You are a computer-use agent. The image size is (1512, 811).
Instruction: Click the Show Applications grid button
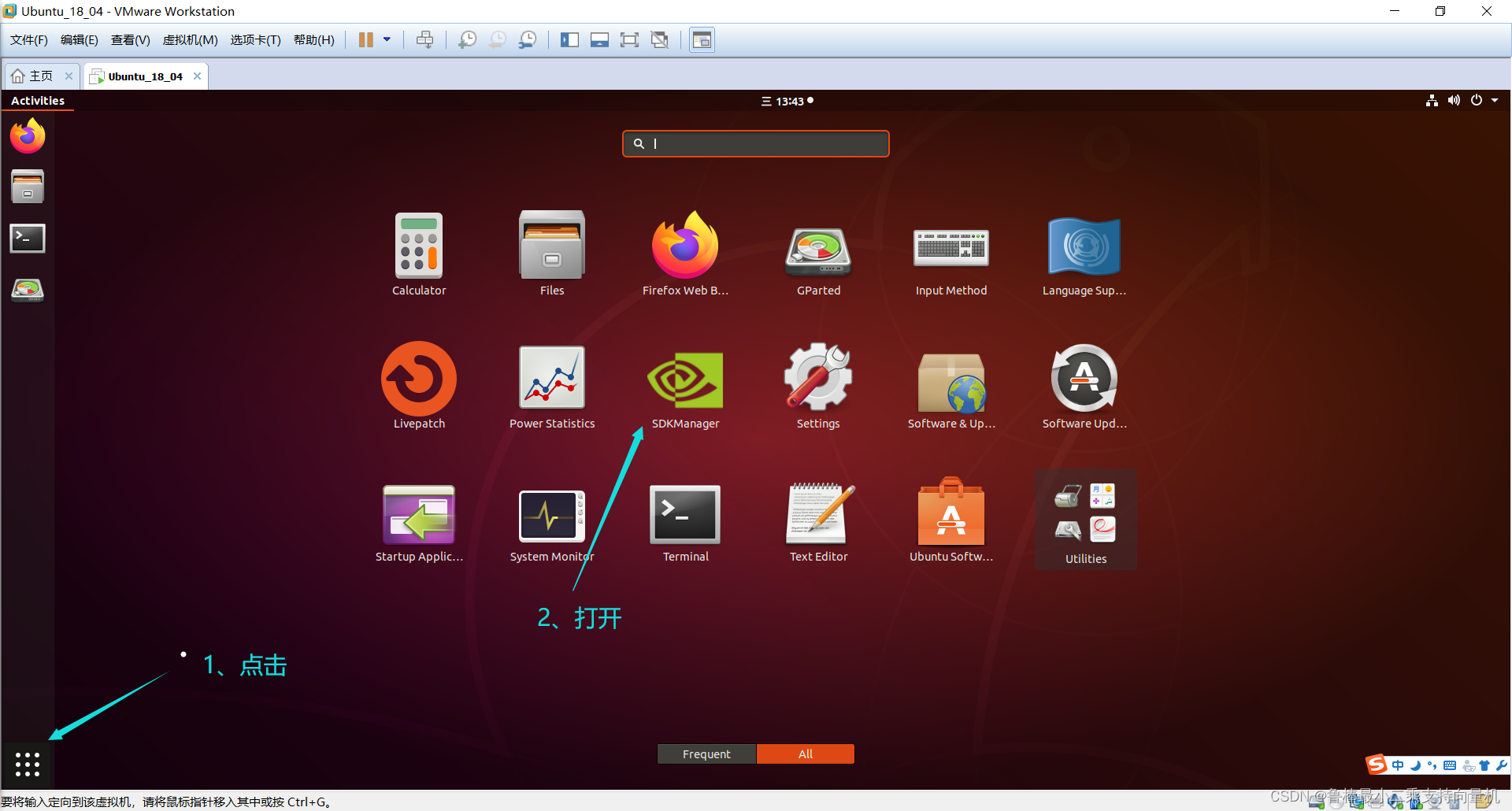28,764
